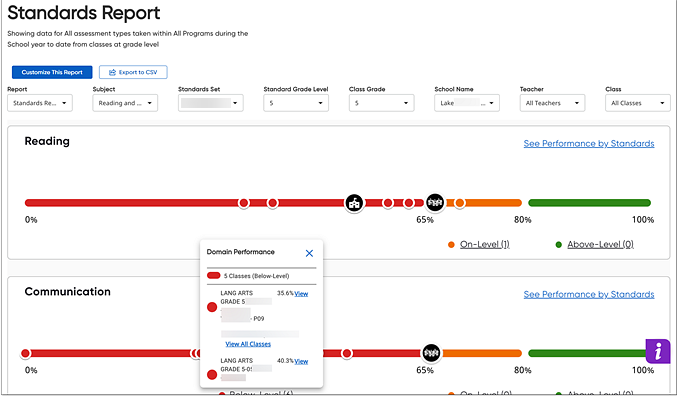Image resolution: width=677 pixels, height=396 pixels.
Task: Expand the School Name dropdown
Action: (467, 103)
